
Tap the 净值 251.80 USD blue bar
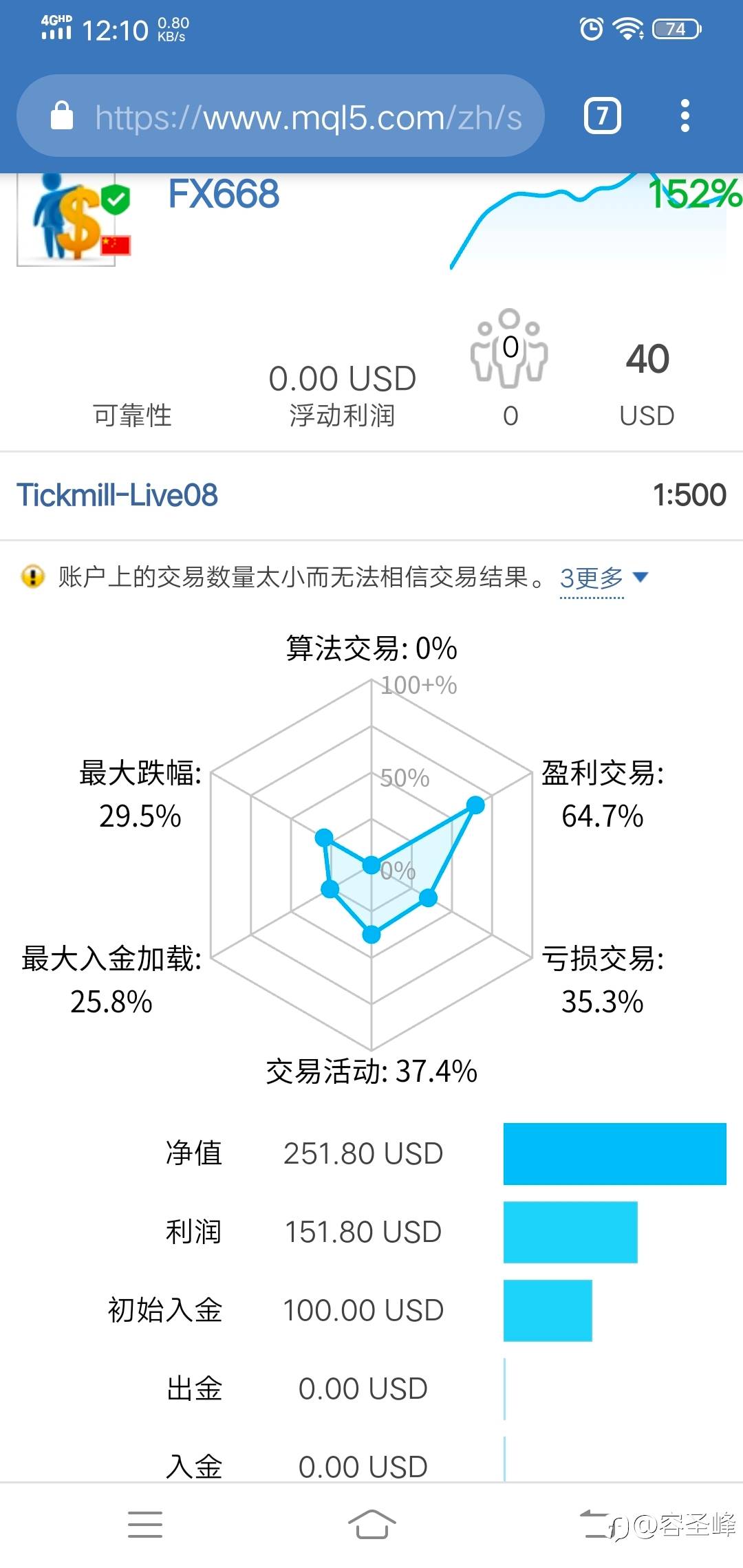click(614, 1153)
